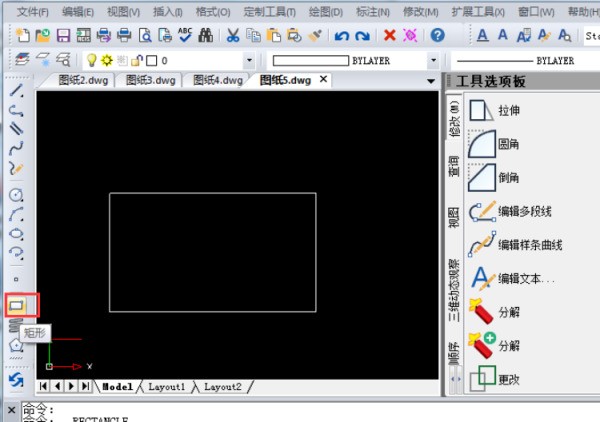Switch to the 图纸3.dwg tab
Image resolution: width=600 pixels, height=422 pixels.
click(x=149, y=80)
